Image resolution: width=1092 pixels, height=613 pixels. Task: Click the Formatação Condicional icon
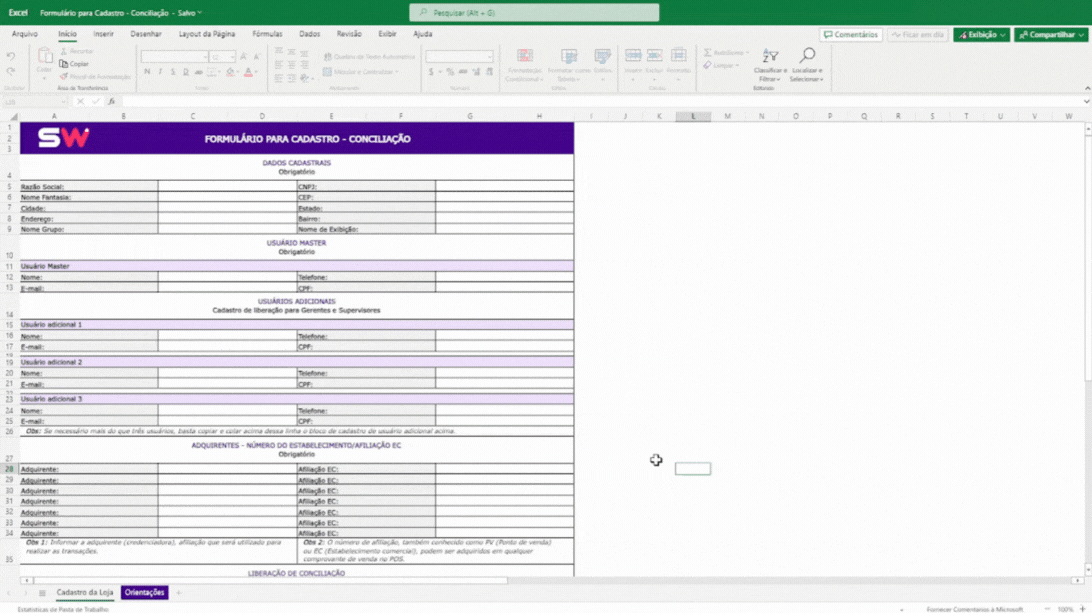[524, 56]
